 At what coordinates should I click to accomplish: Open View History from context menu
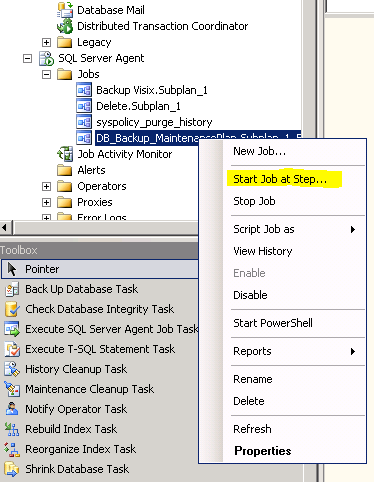point(263,251)
